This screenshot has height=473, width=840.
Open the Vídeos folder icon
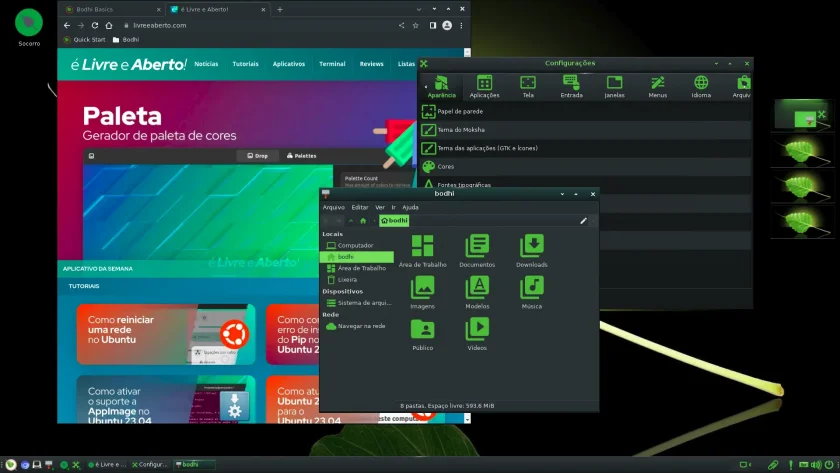pyautogui.click(x=477, y=334)
